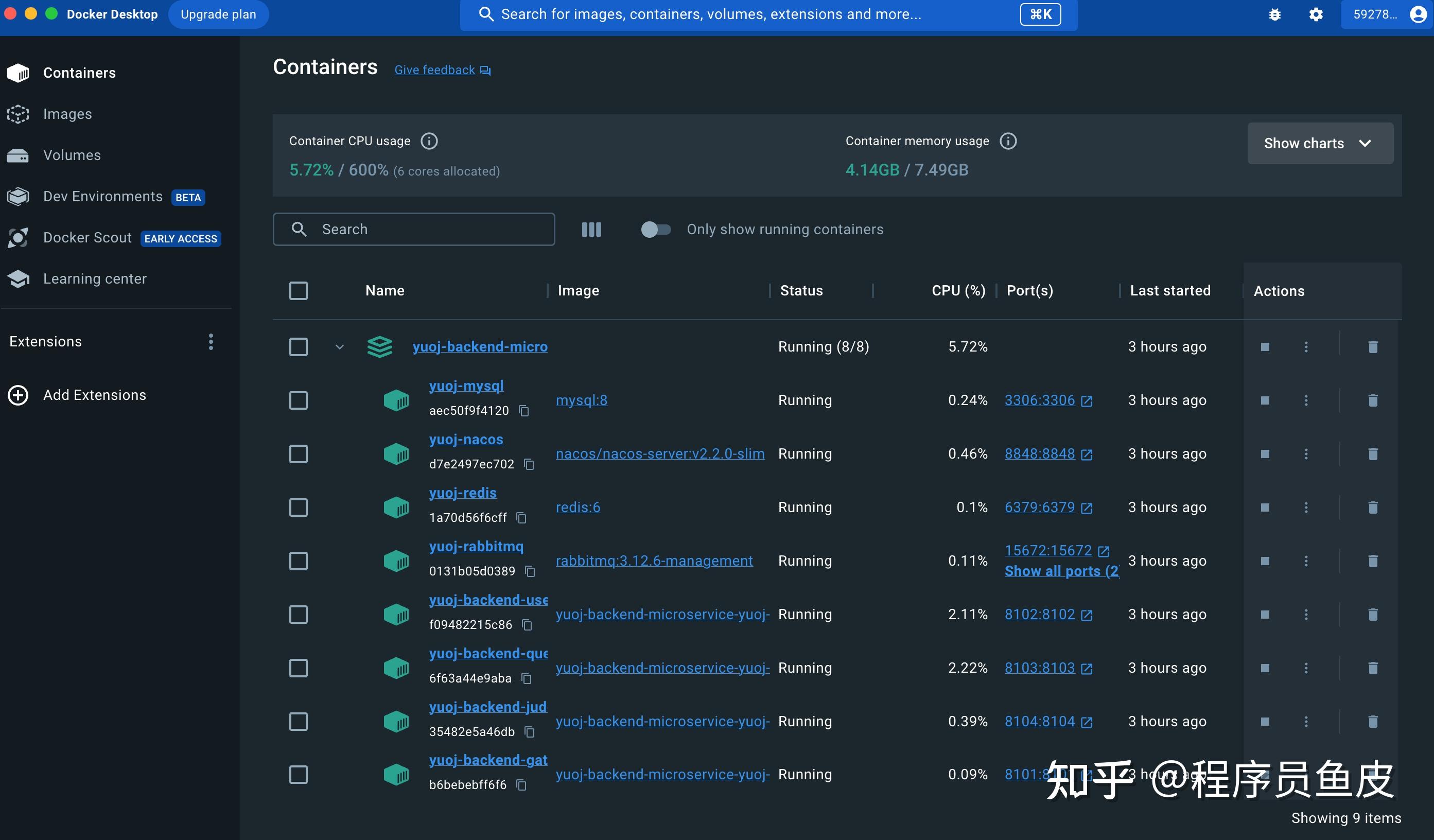Collapse the yuoj-backend-micro stack chevron
Viewport: 1434px width, 840px height.
coord(340,347)
